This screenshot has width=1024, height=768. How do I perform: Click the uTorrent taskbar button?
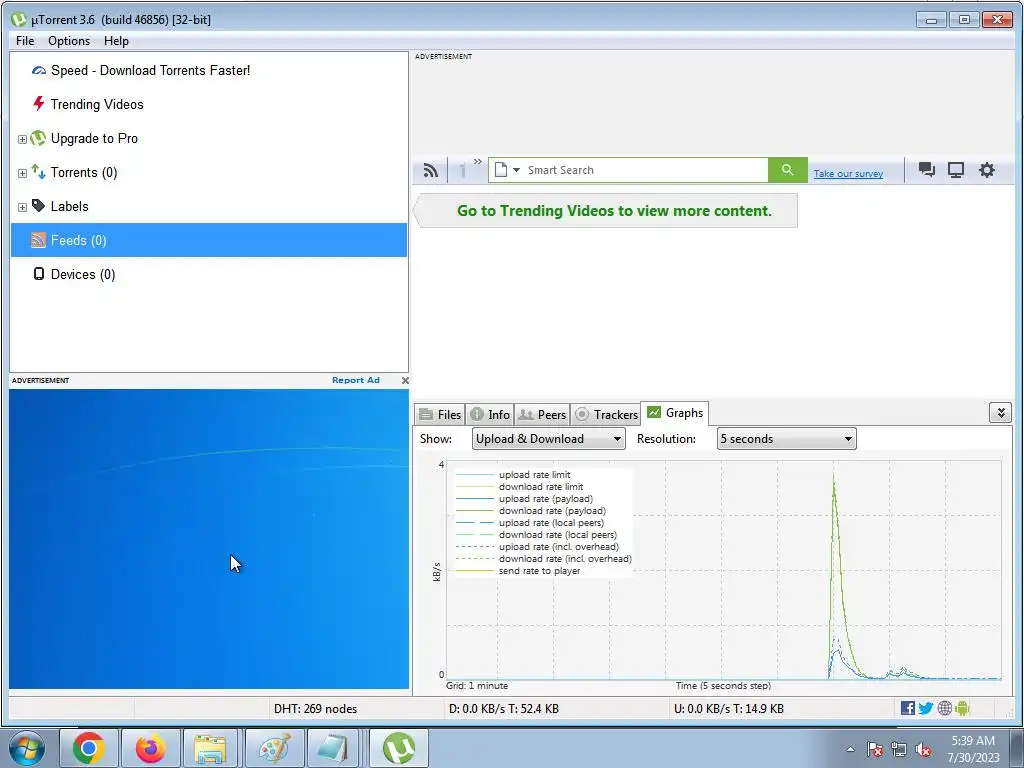tap(399, 748)
